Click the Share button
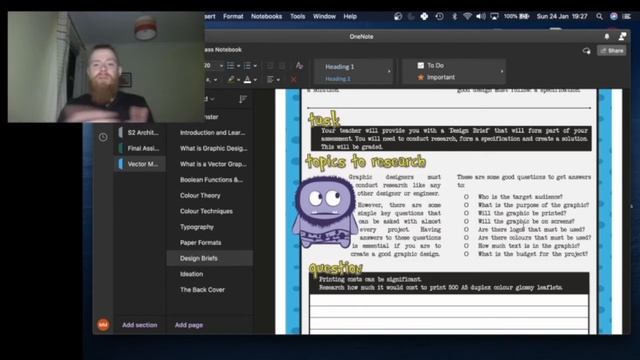The width and height of the screenshot is (640, 360). 611,51
